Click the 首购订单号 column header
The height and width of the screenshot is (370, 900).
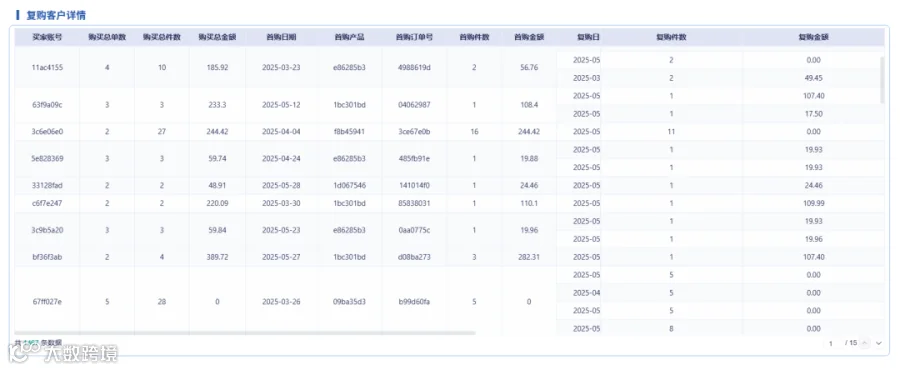coord(414,37)
